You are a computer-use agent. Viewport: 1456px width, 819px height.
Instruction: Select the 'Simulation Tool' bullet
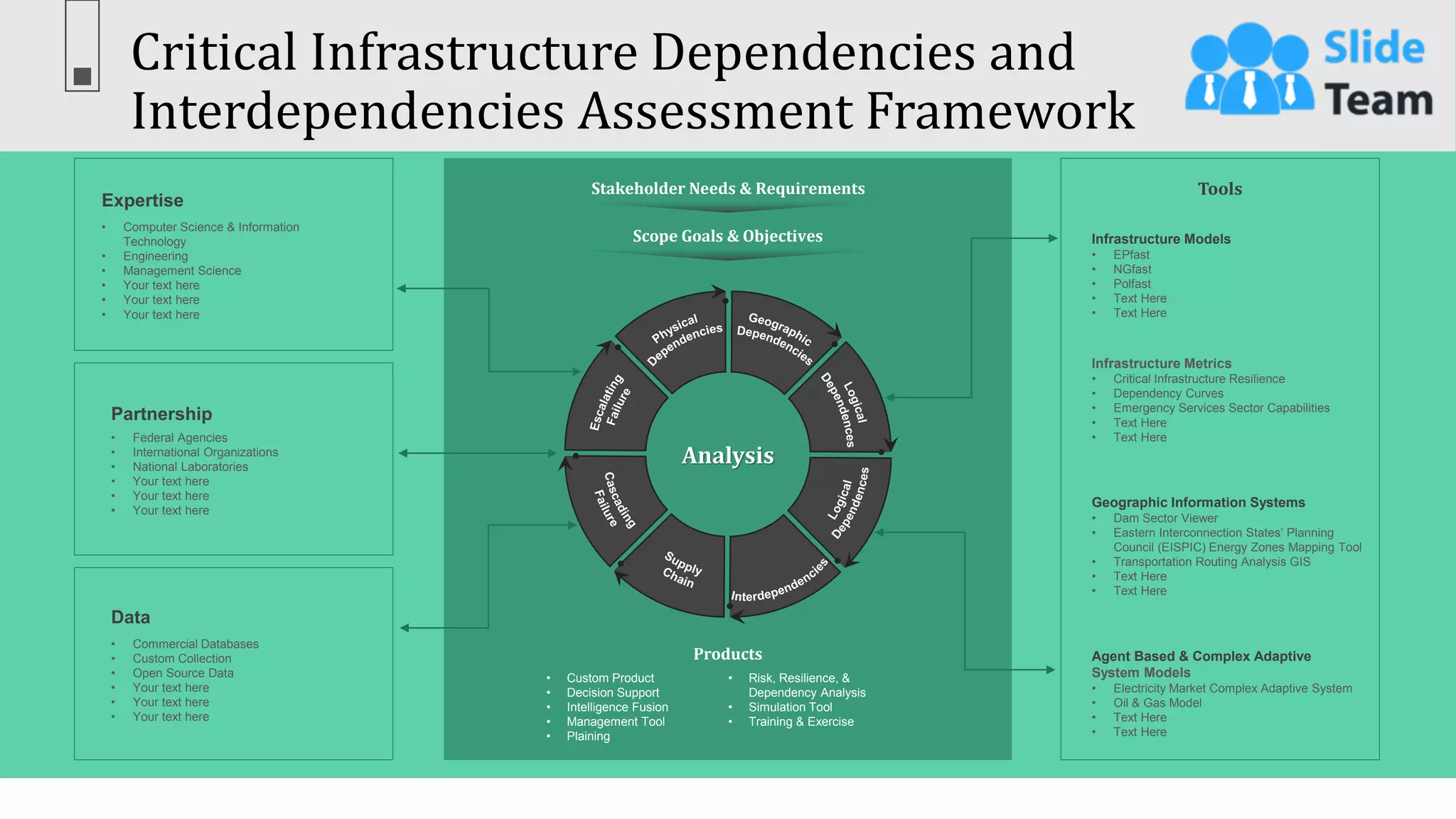pyautogui.click(x=790, y=707)
